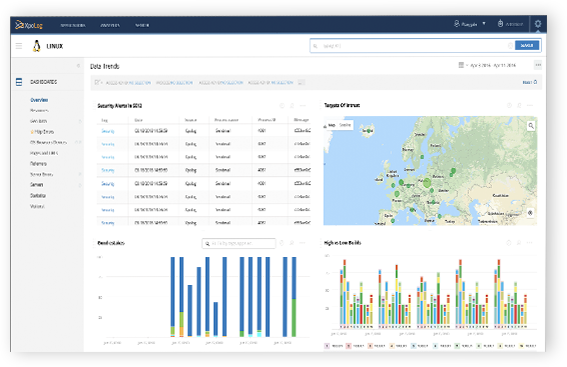Image resolution: width=567 pixels, height=367 pixels.
Task: Toggle the dark green legend swatch under the chart
Action: pos(457,346)
